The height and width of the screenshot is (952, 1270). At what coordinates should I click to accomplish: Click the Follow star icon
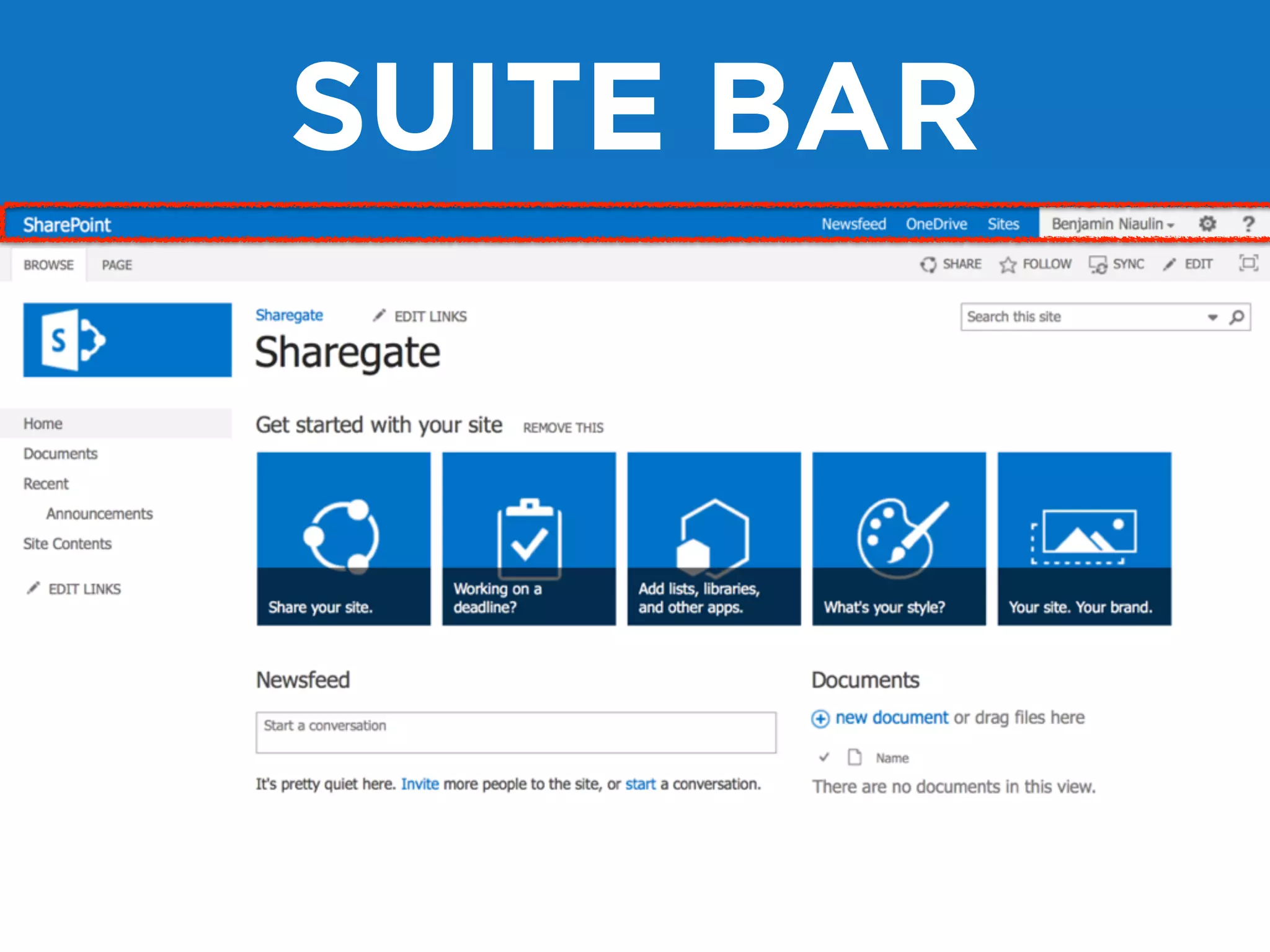tap(1008, 265)
